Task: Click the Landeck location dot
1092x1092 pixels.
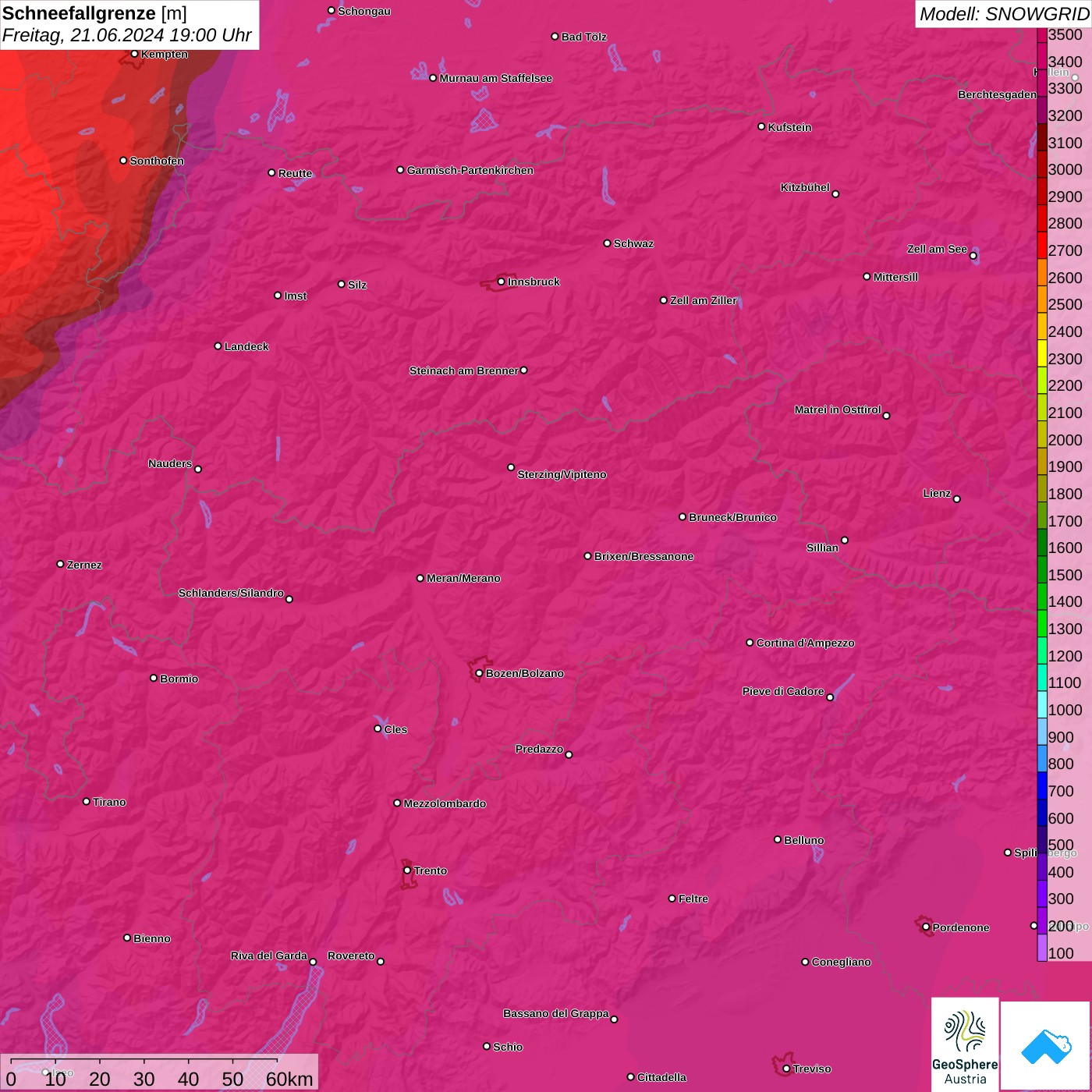Action: (218, 346)
